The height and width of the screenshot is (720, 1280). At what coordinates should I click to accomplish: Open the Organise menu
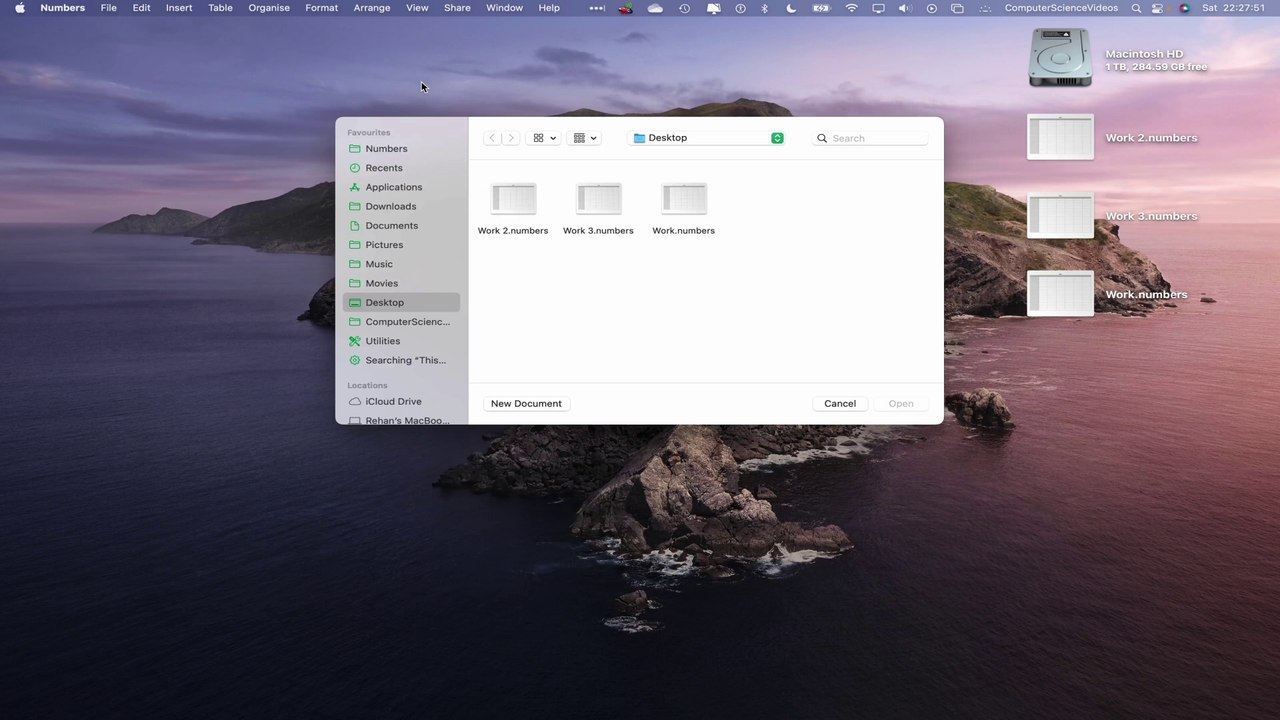coord(269,8)
